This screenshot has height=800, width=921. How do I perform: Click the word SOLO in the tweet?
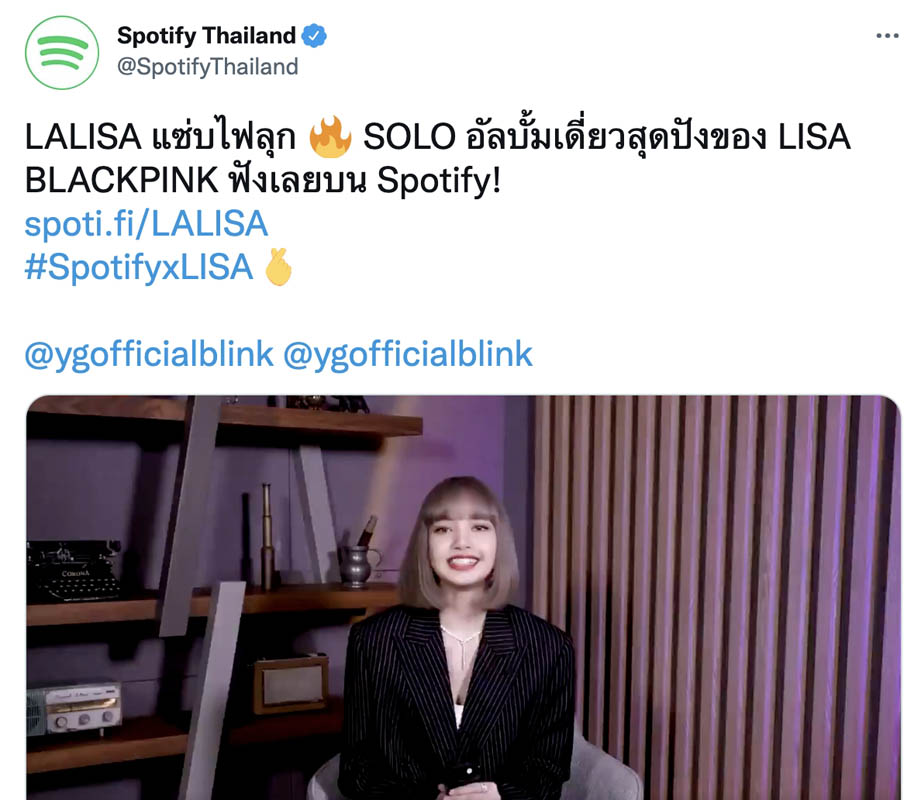click(x=409, y=137)
